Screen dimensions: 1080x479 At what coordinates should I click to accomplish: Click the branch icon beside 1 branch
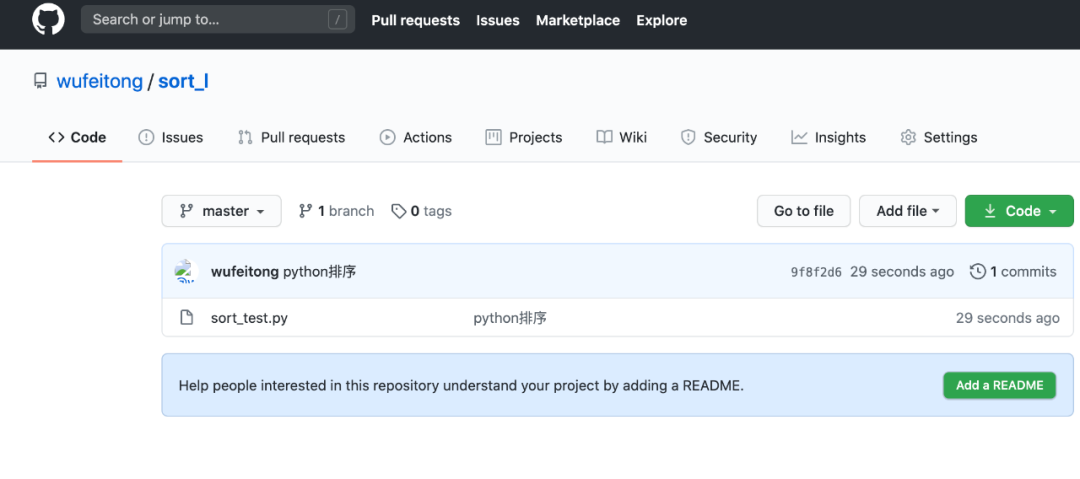[306, 211]
